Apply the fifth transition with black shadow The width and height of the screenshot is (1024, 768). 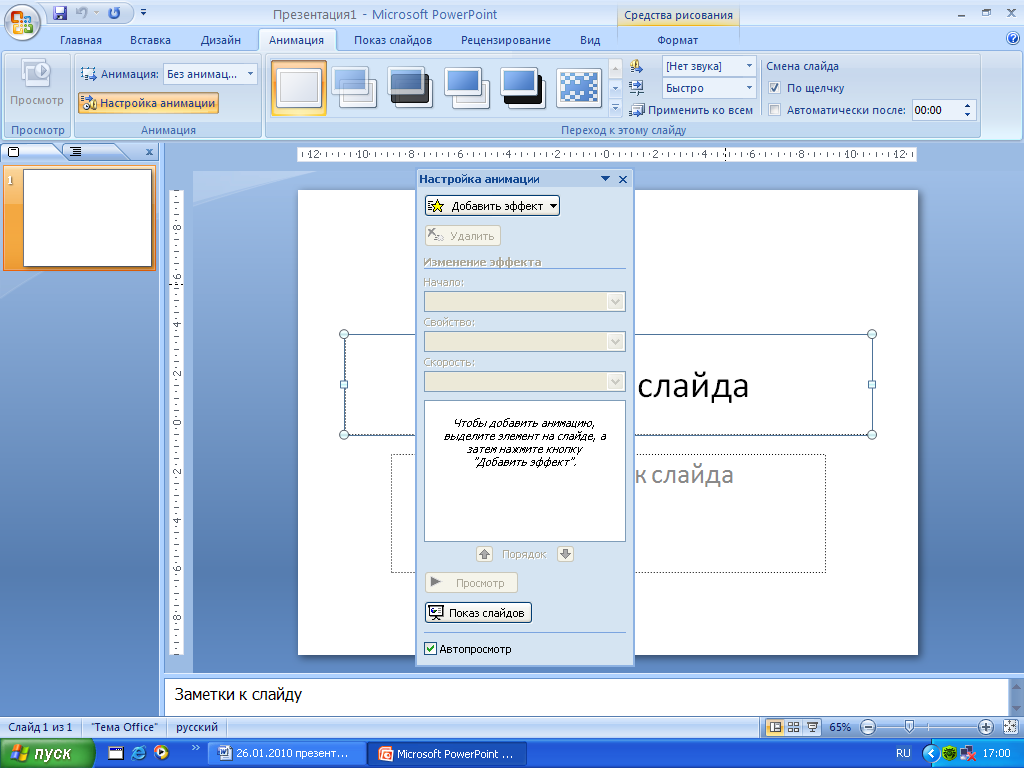click(522, 88)
